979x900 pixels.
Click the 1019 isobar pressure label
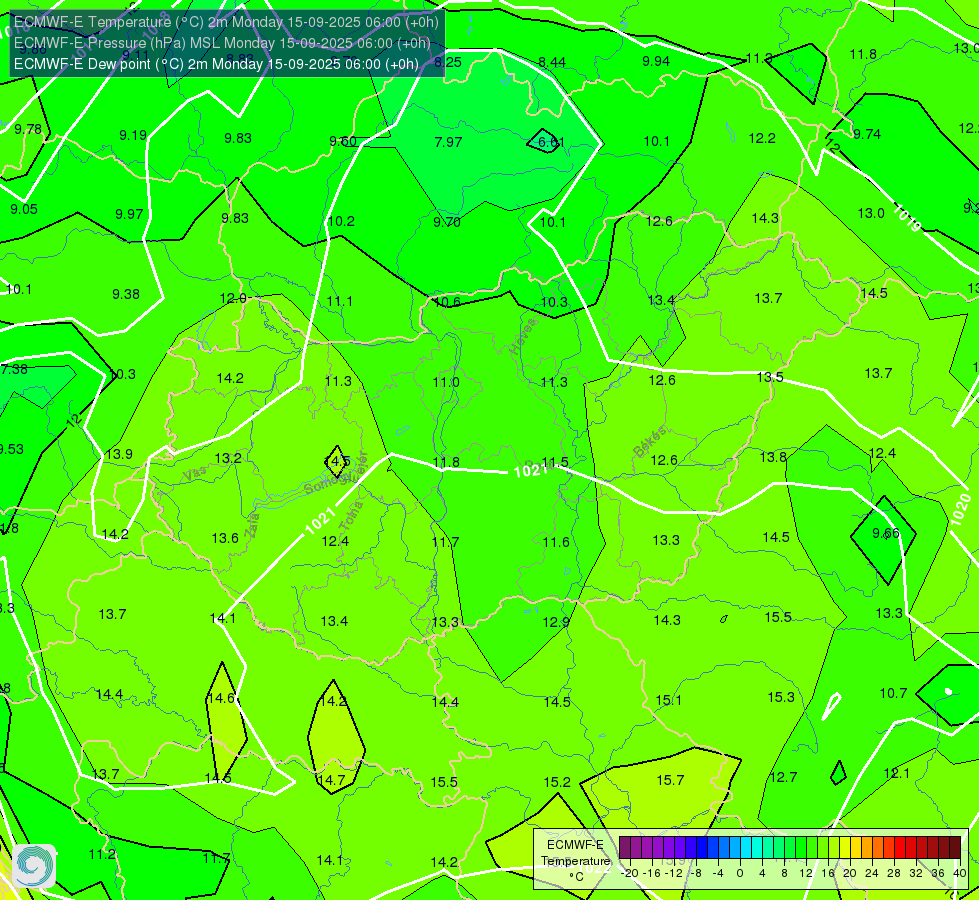pos(907,218)
